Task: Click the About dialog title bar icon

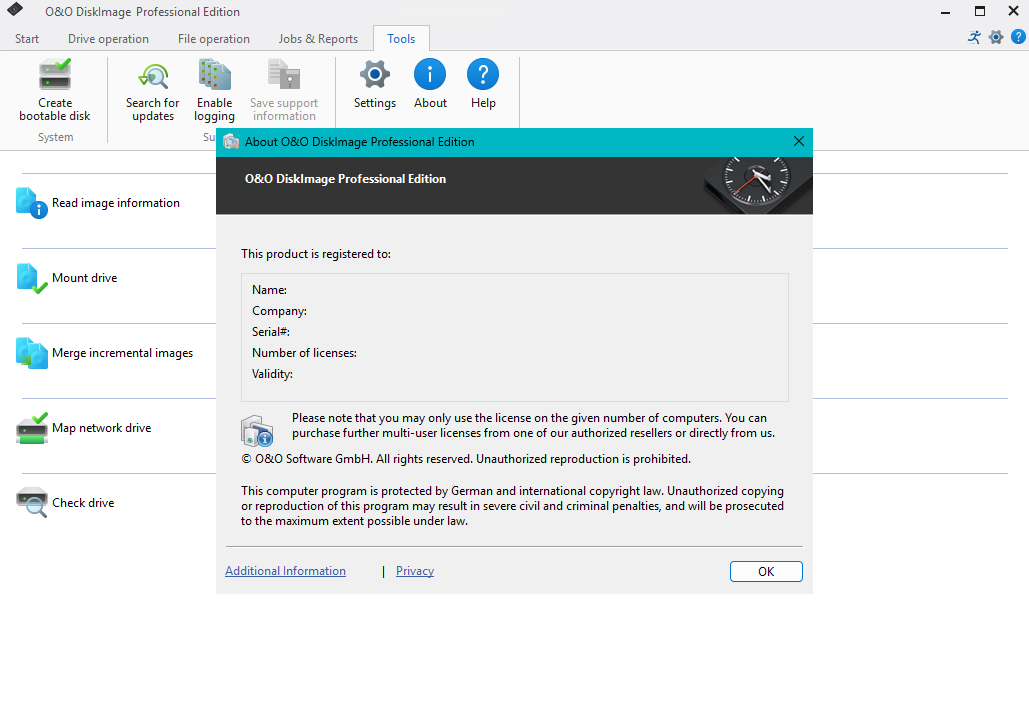Action: pyautogui.click(x=231, y=142)
